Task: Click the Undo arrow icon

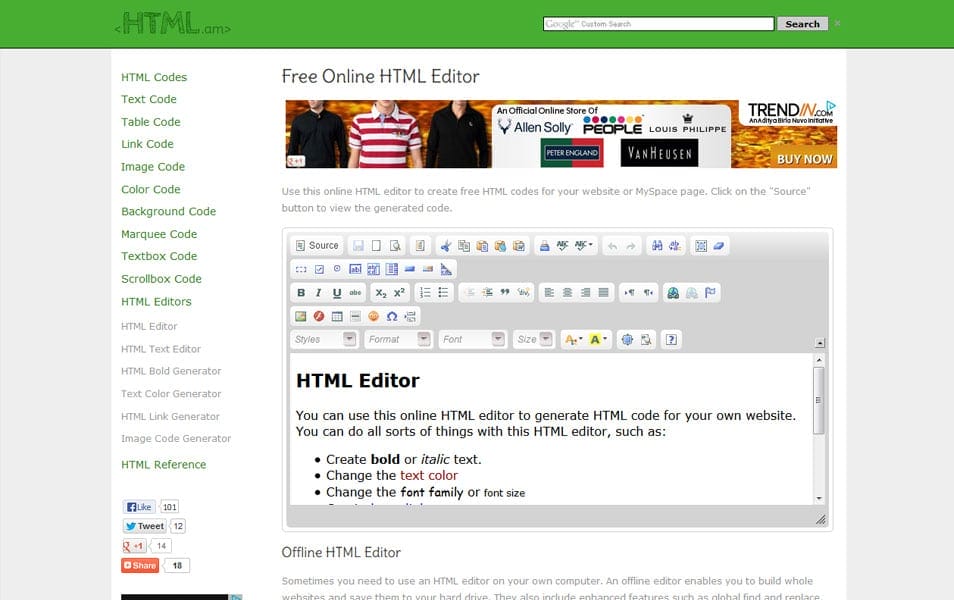Action: pos(614,244)
